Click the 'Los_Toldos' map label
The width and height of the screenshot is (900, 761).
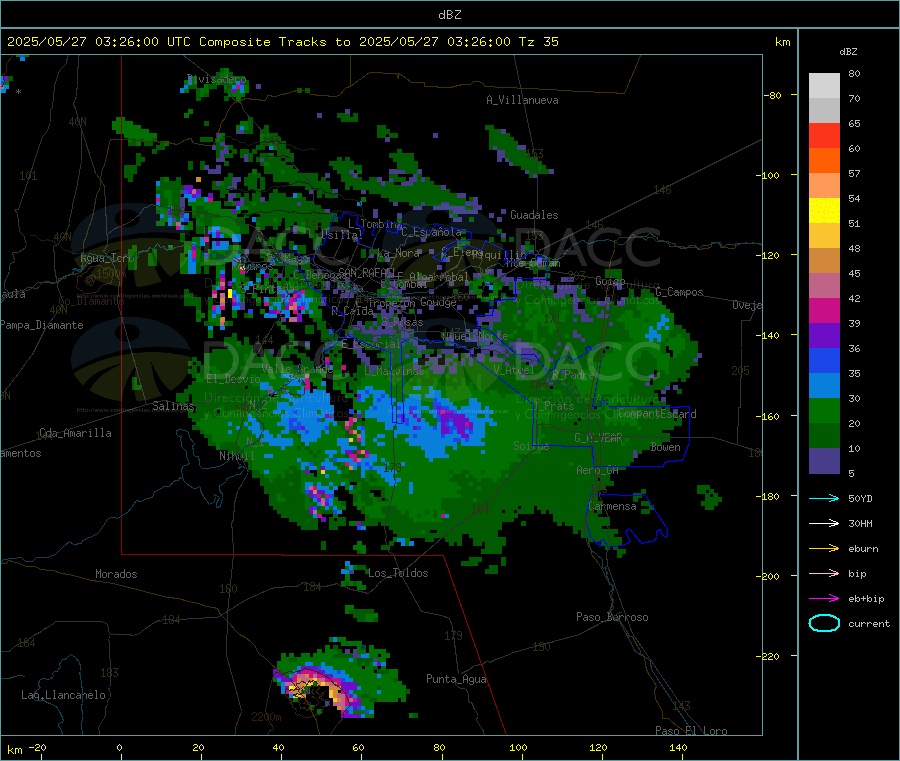click(398, 573)
